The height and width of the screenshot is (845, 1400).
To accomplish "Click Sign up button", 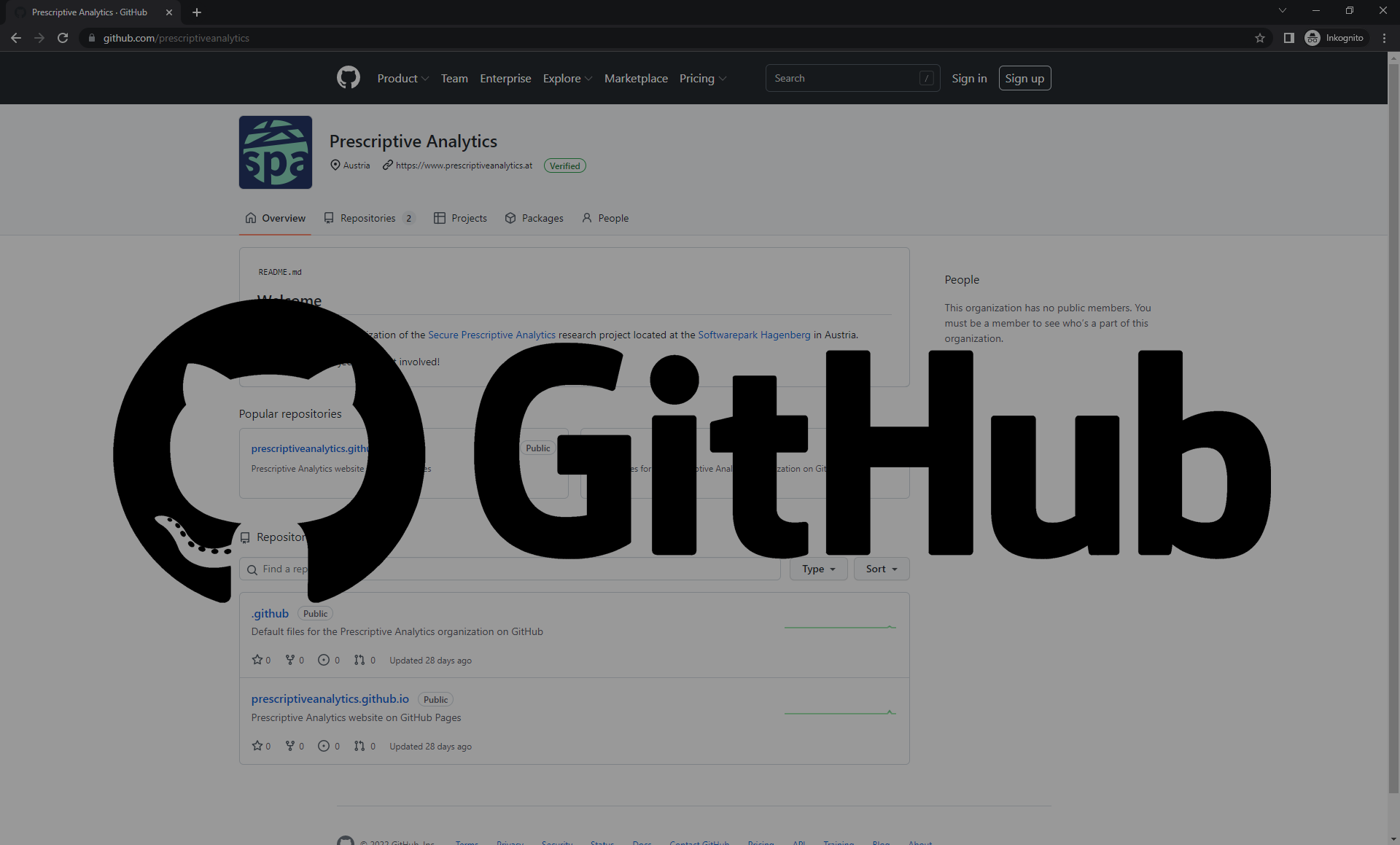I will (1025, 77).
